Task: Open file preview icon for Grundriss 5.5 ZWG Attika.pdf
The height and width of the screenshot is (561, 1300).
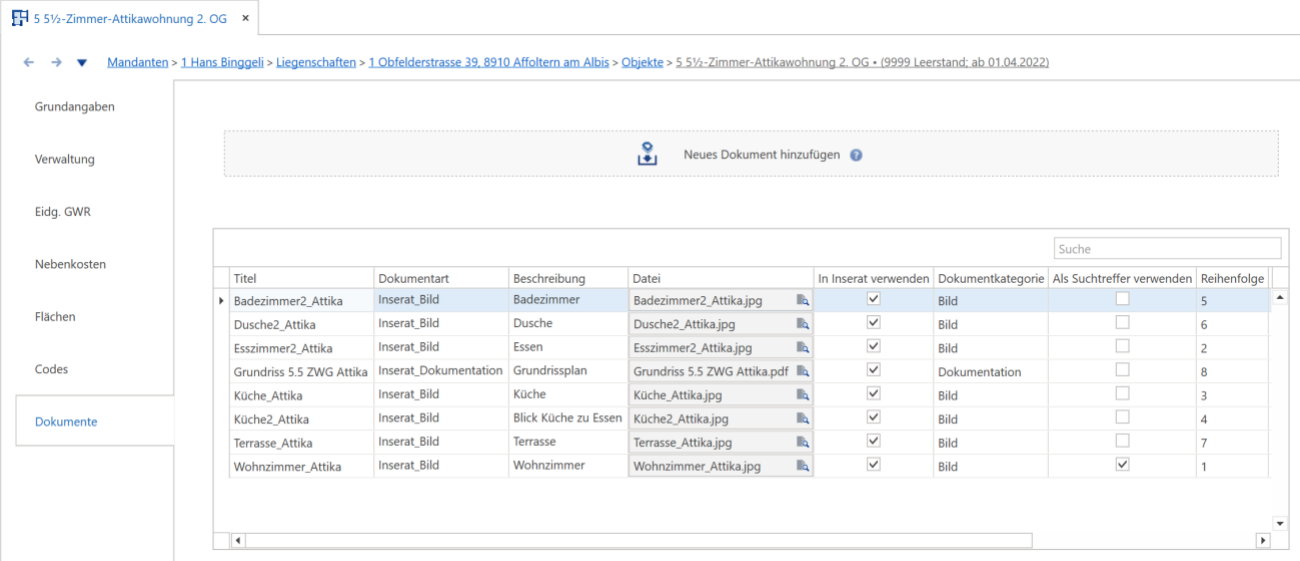Action: (802, 371)
